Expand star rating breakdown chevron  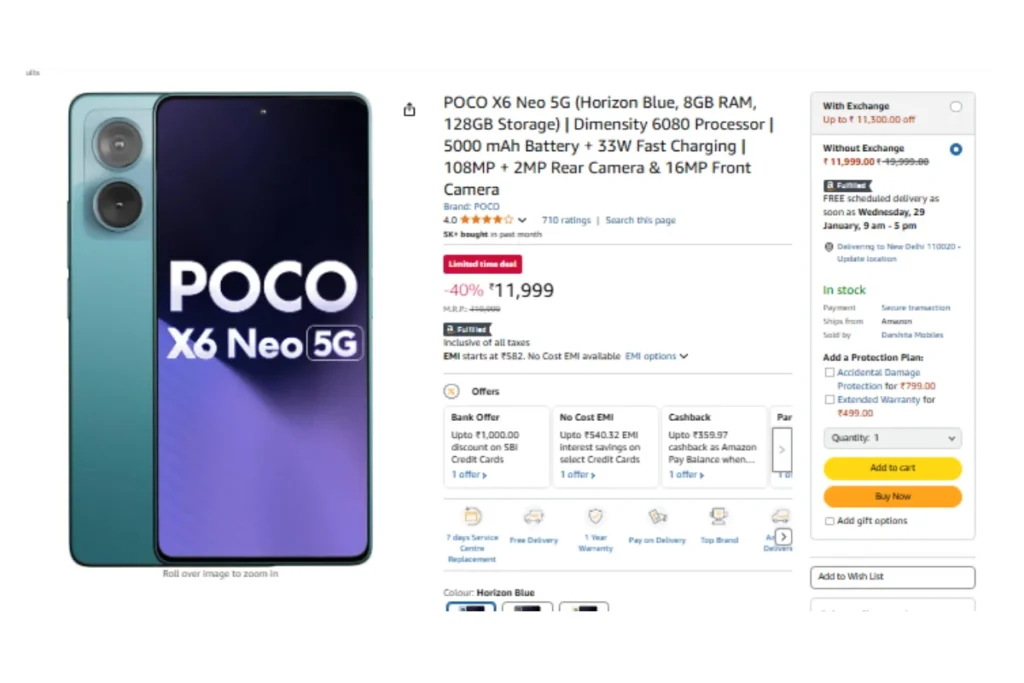522,220
